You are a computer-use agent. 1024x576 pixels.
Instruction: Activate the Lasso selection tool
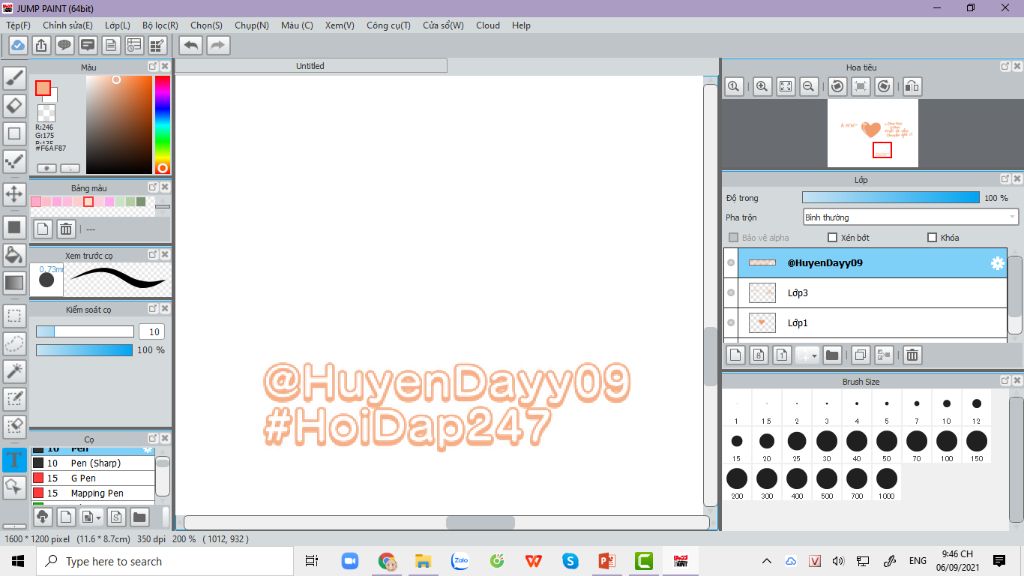click(14, 344)
